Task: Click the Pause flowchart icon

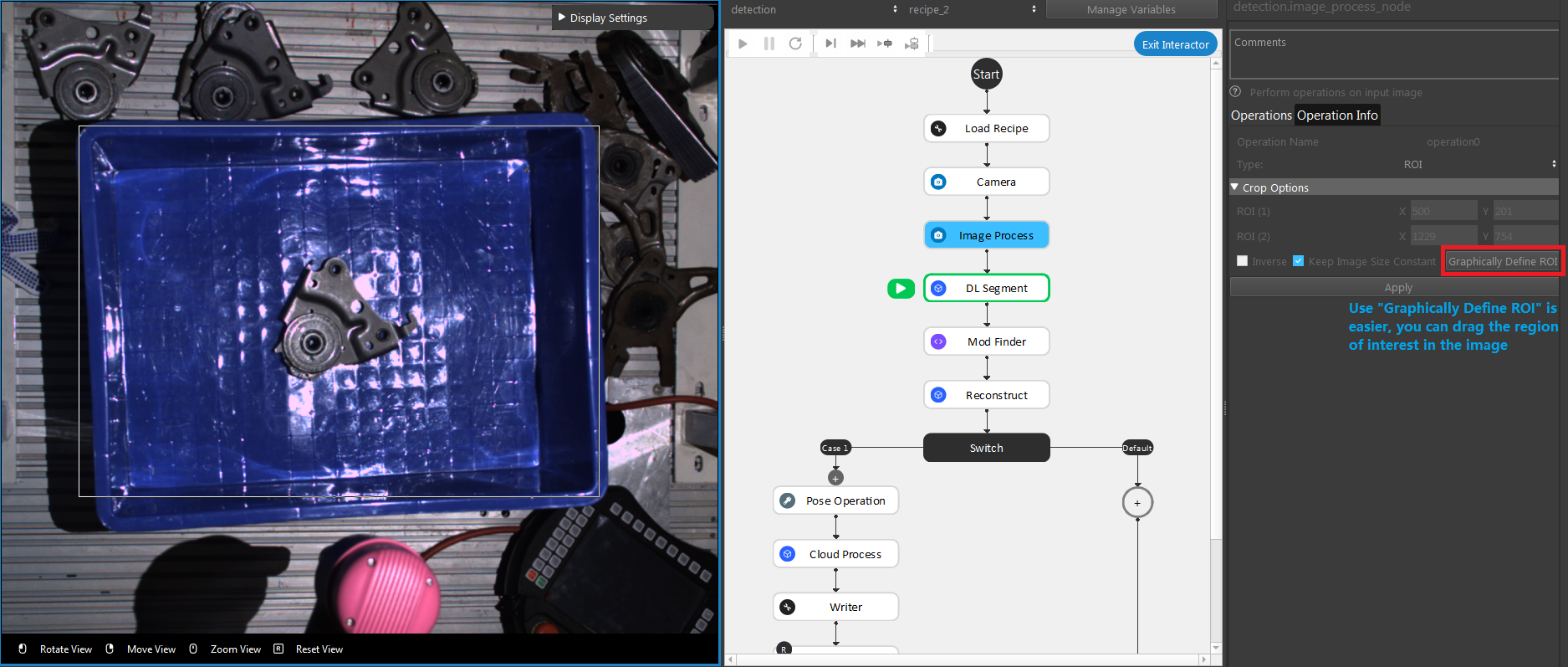Action: (769, 44)
